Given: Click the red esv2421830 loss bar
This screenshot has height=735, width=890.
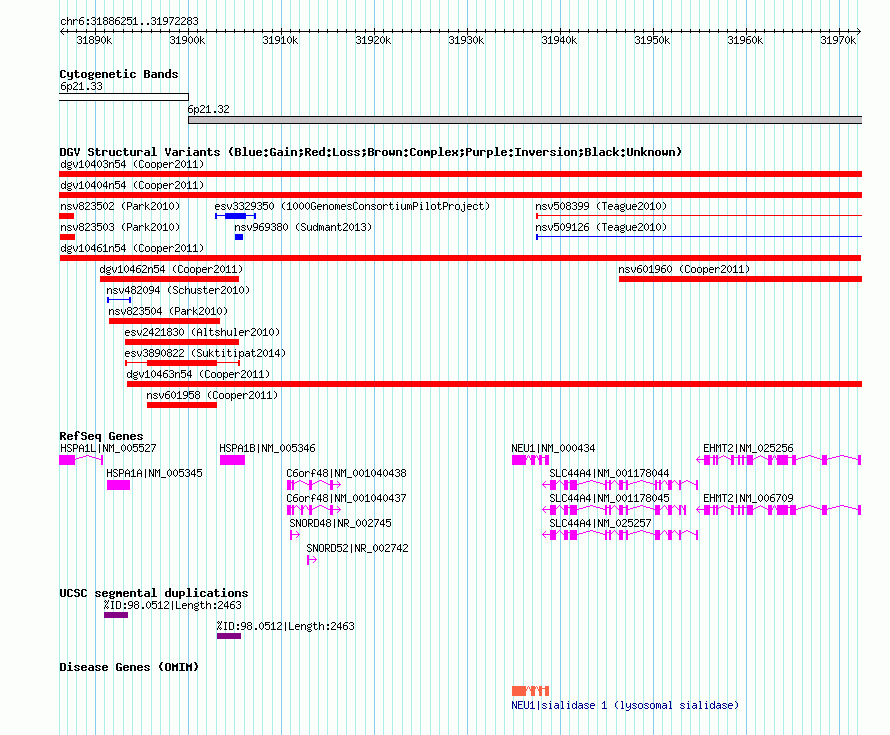Looking at the screenshot, I should [x=182, y=342].
